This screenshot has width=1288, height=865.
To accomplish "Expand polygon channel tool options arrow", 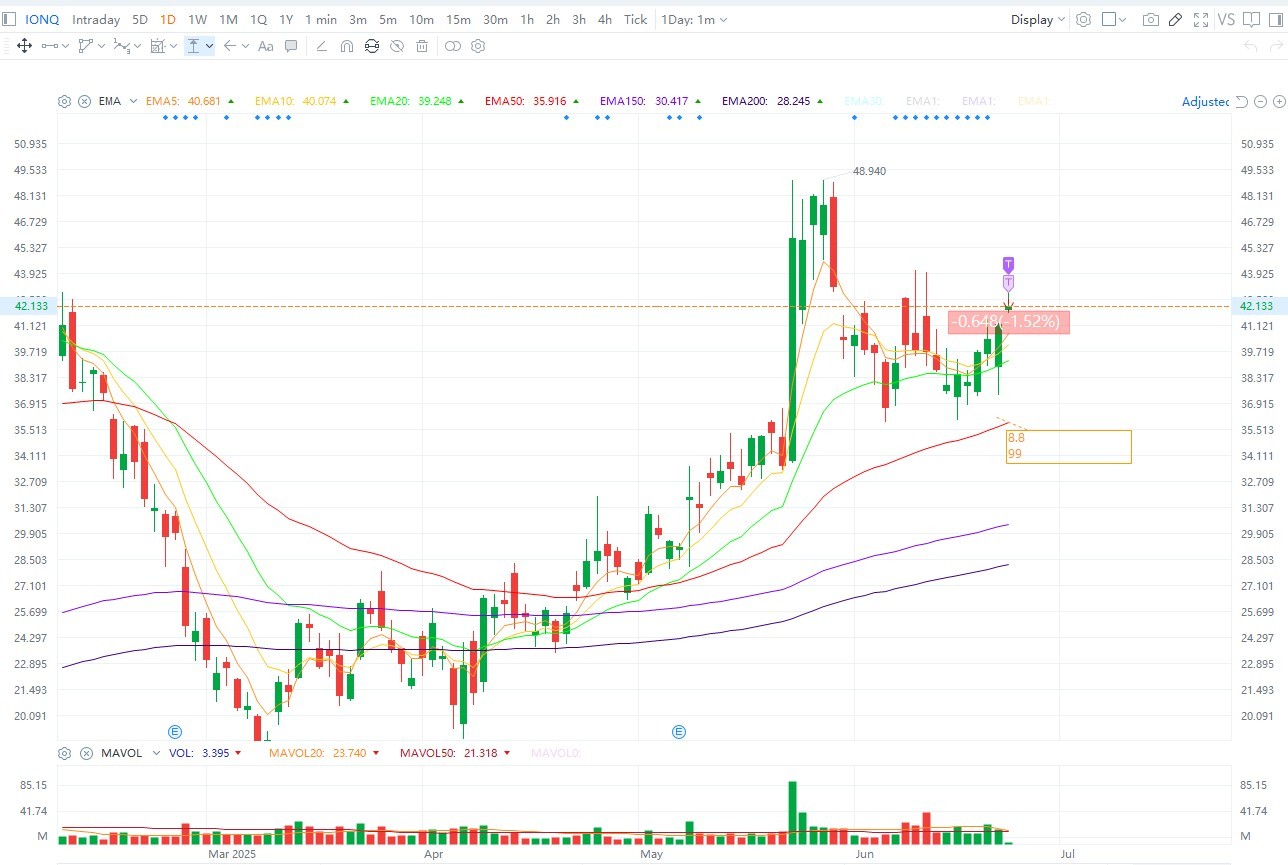I will pos(102,46).
